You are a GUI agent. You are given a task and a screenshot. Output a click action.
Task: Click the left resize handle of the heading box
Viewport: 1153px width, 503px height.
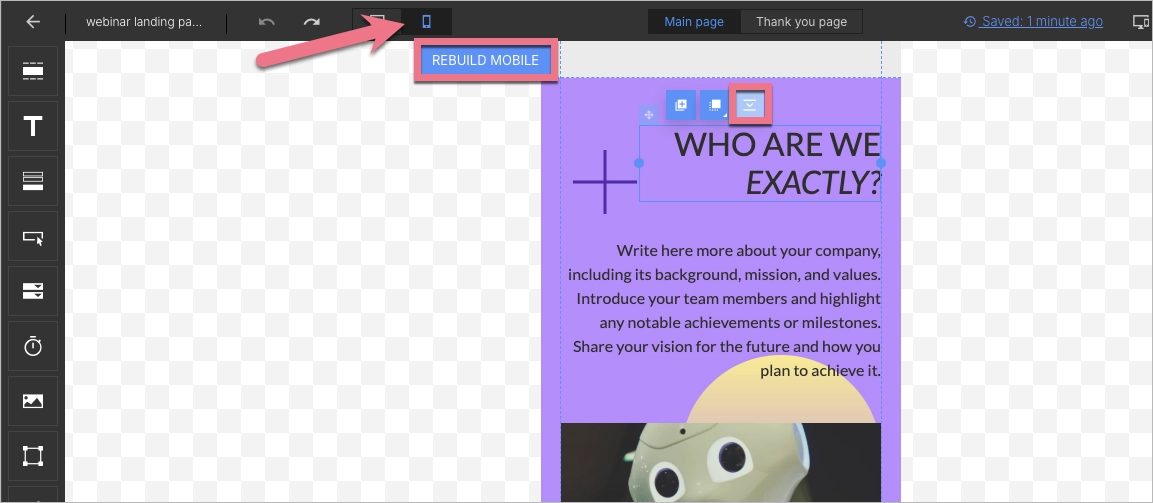click(x=639, y=163)
